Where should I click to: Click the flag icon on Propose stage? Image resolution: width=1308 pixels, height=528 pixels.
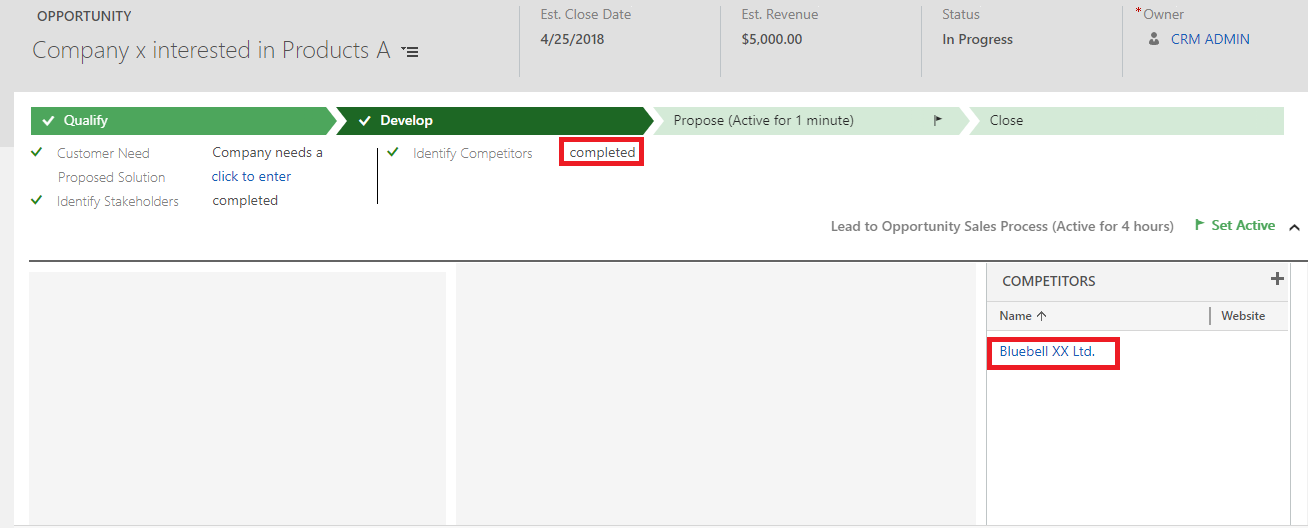pyautogui.click(x=938, y=120)
